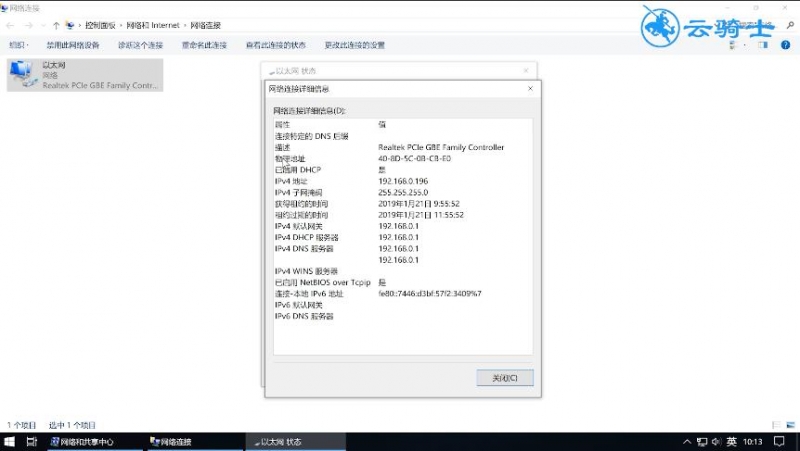
Task: Show hidden system tray icons
Action: 687,442
